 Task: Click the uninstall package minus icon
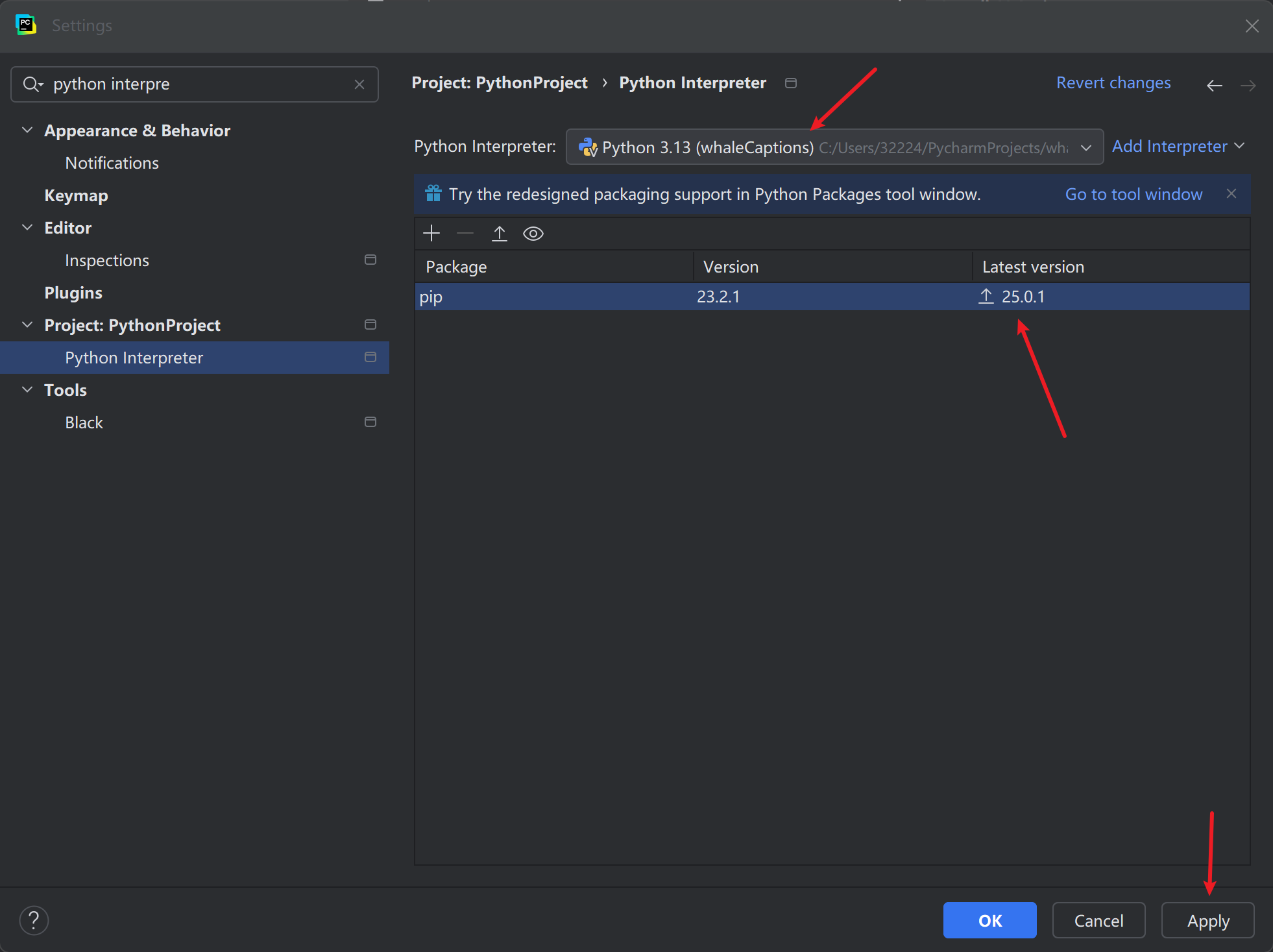(465, 234)
